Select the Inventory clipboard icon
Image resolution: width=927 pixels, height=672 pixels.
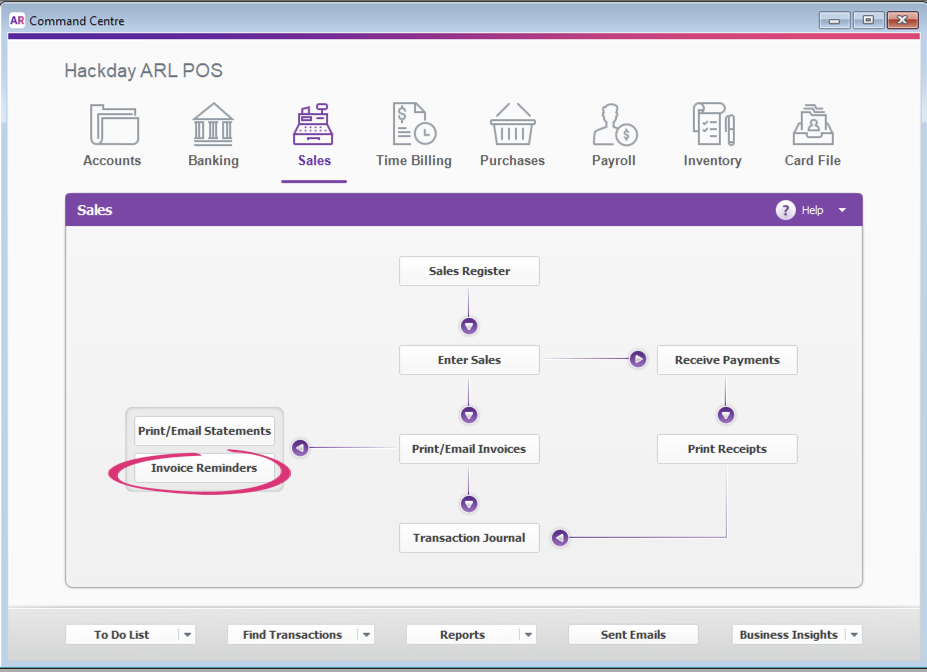pos(712,125)
